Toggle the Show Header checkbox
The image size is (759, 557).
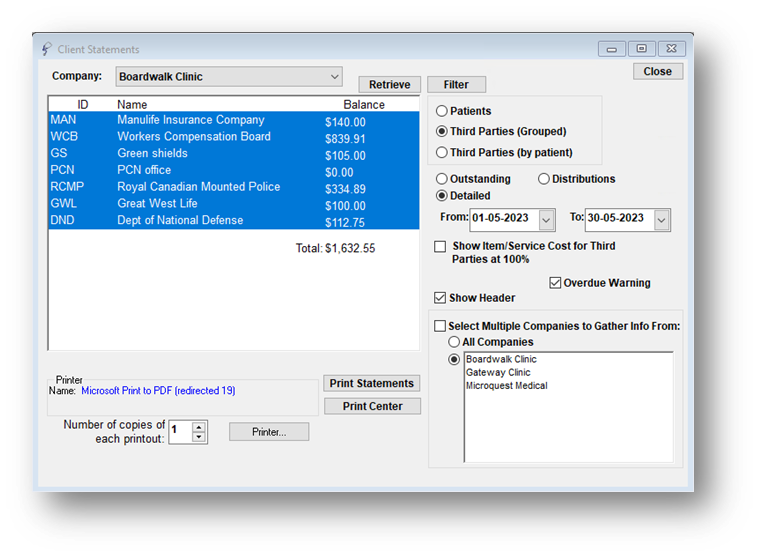(440, 298)
